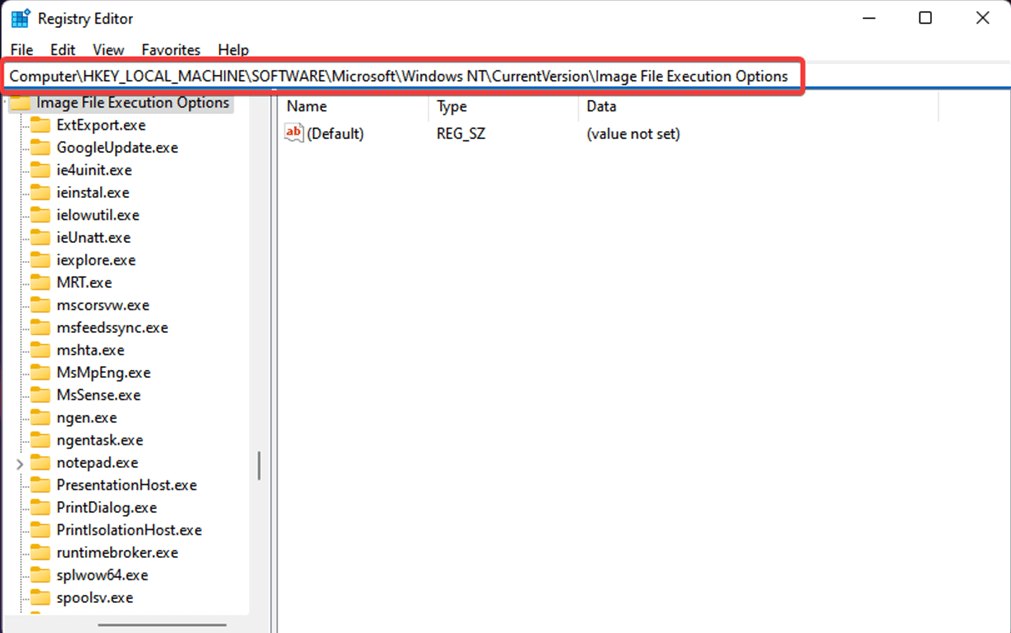Screen dimensions: 1011x633
Task: Click the msfeedssync.exe folder icon
Action: [x=40, y=327]
